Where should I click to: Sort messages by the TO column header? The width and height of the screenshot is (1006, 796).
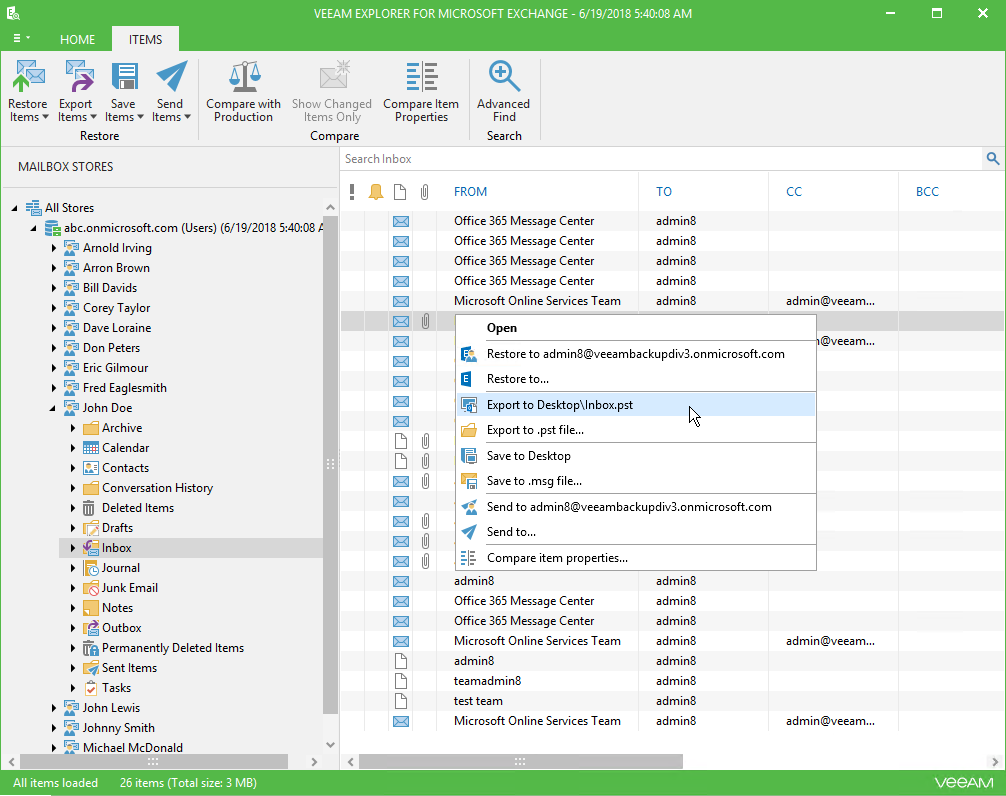tap(663, 191)
